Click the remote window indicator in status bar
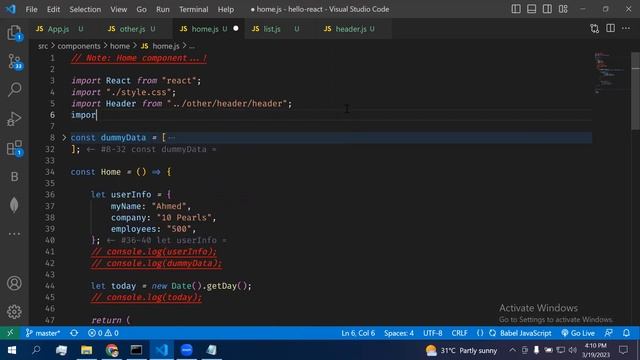Image resolution: width=640 pixels, height=360 pixels. tap(10, 333)
